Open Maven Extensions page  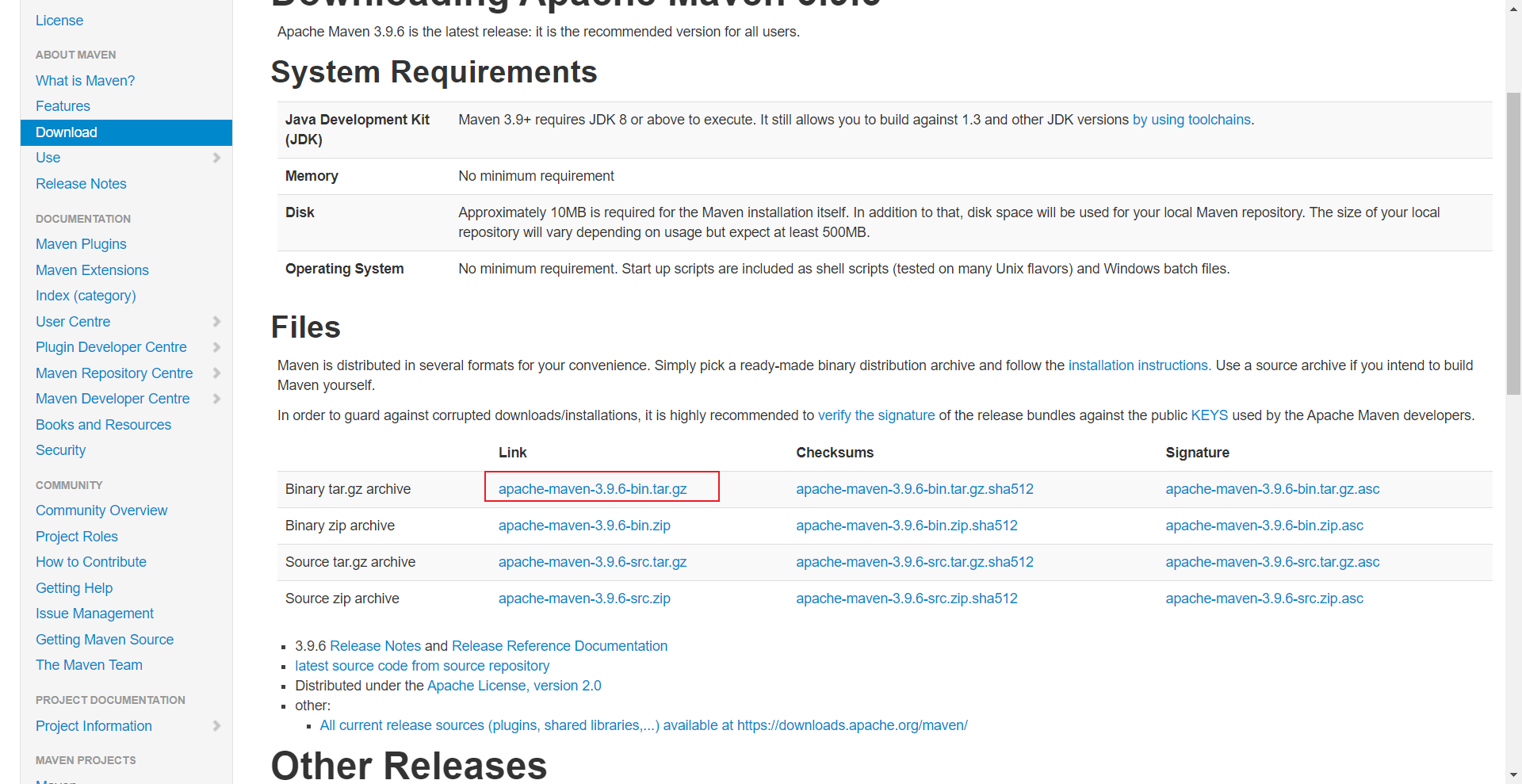click(92, 270)
